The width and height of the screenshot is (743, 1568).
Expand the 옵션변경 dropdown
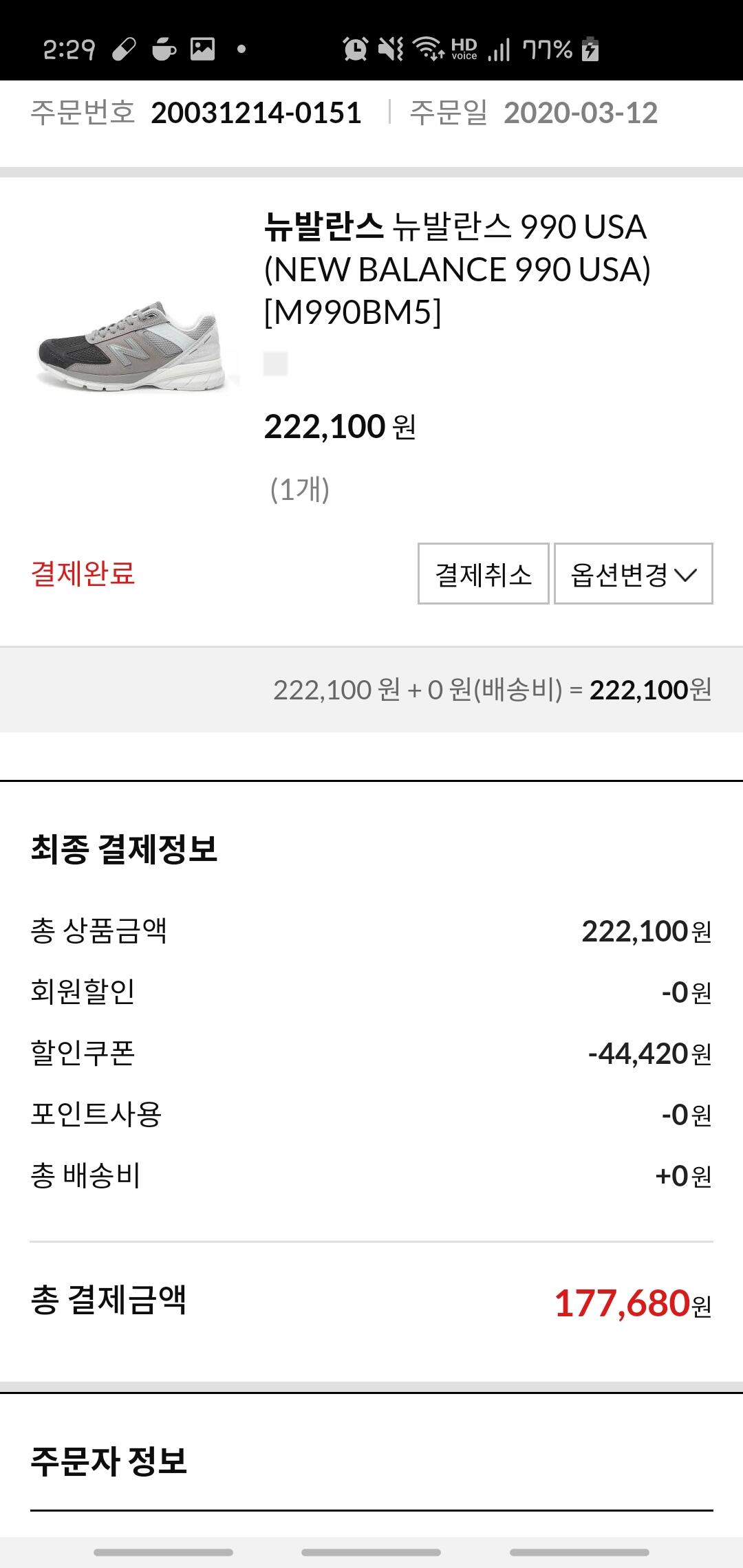pos(633,574)
